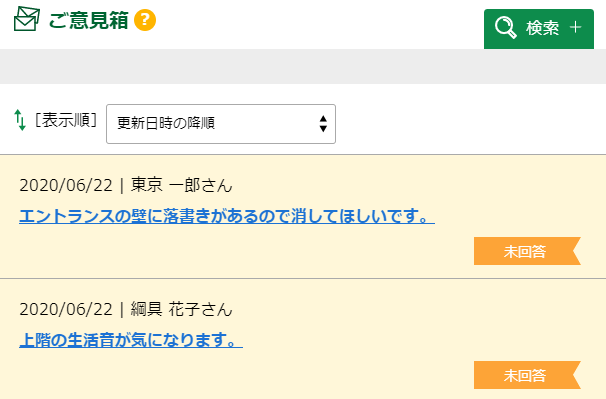The width and height of the screenshot is (606, 399).
Task: Open the 更新日時の降順 sort dropdown
Action: coord(221,124)
